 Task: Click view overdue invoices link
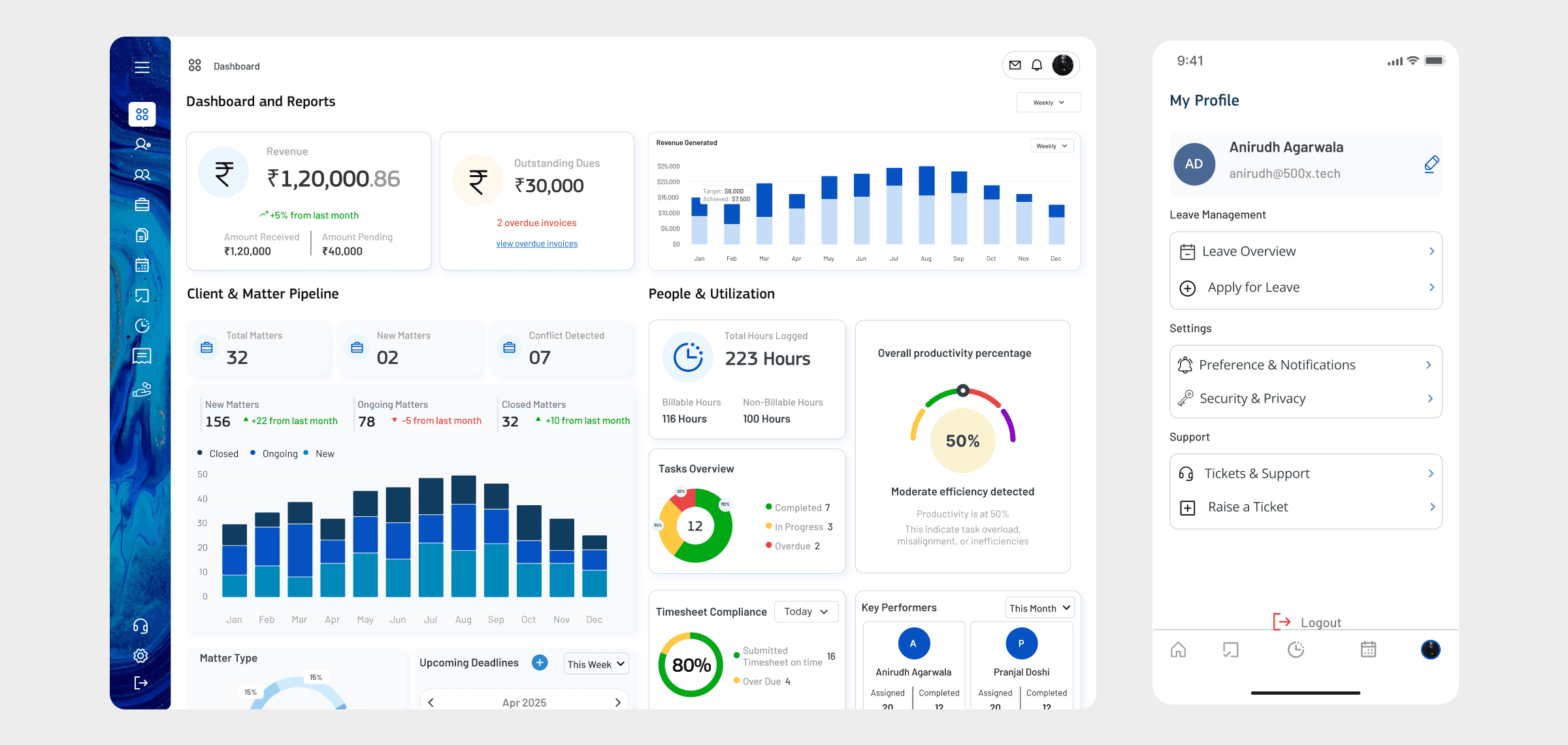coord(536,244)
